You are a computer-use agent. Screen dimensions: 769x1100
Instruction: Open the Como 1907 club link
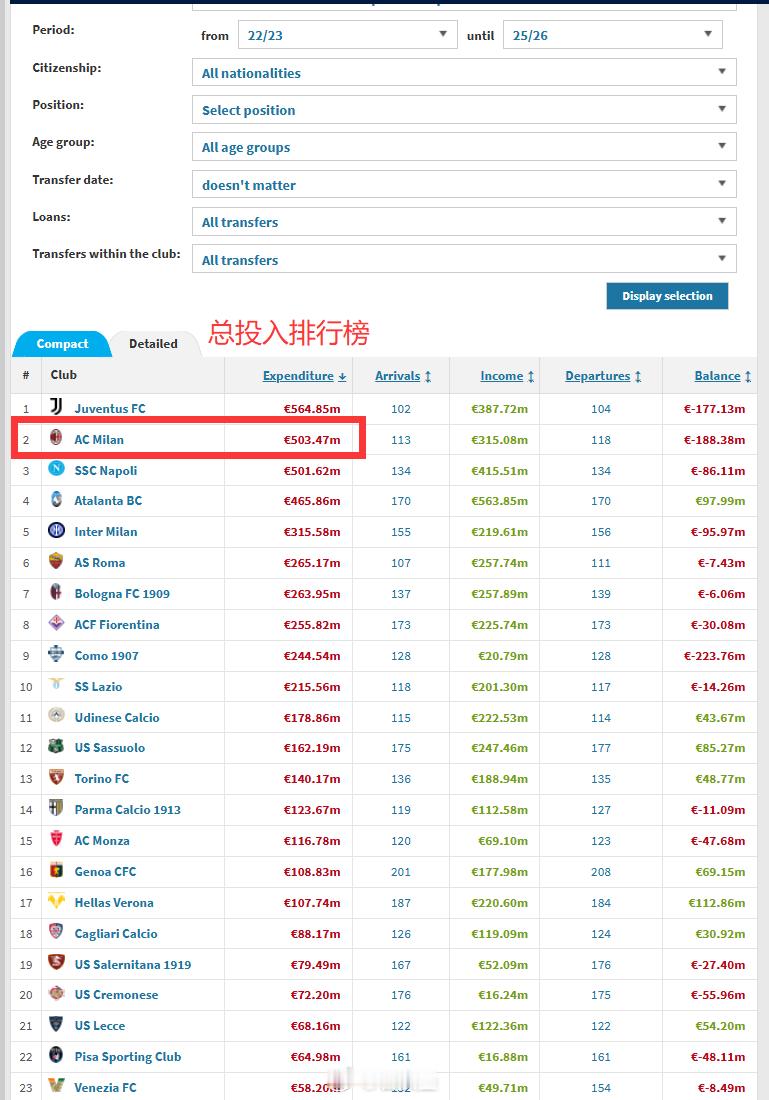point(107,656)
